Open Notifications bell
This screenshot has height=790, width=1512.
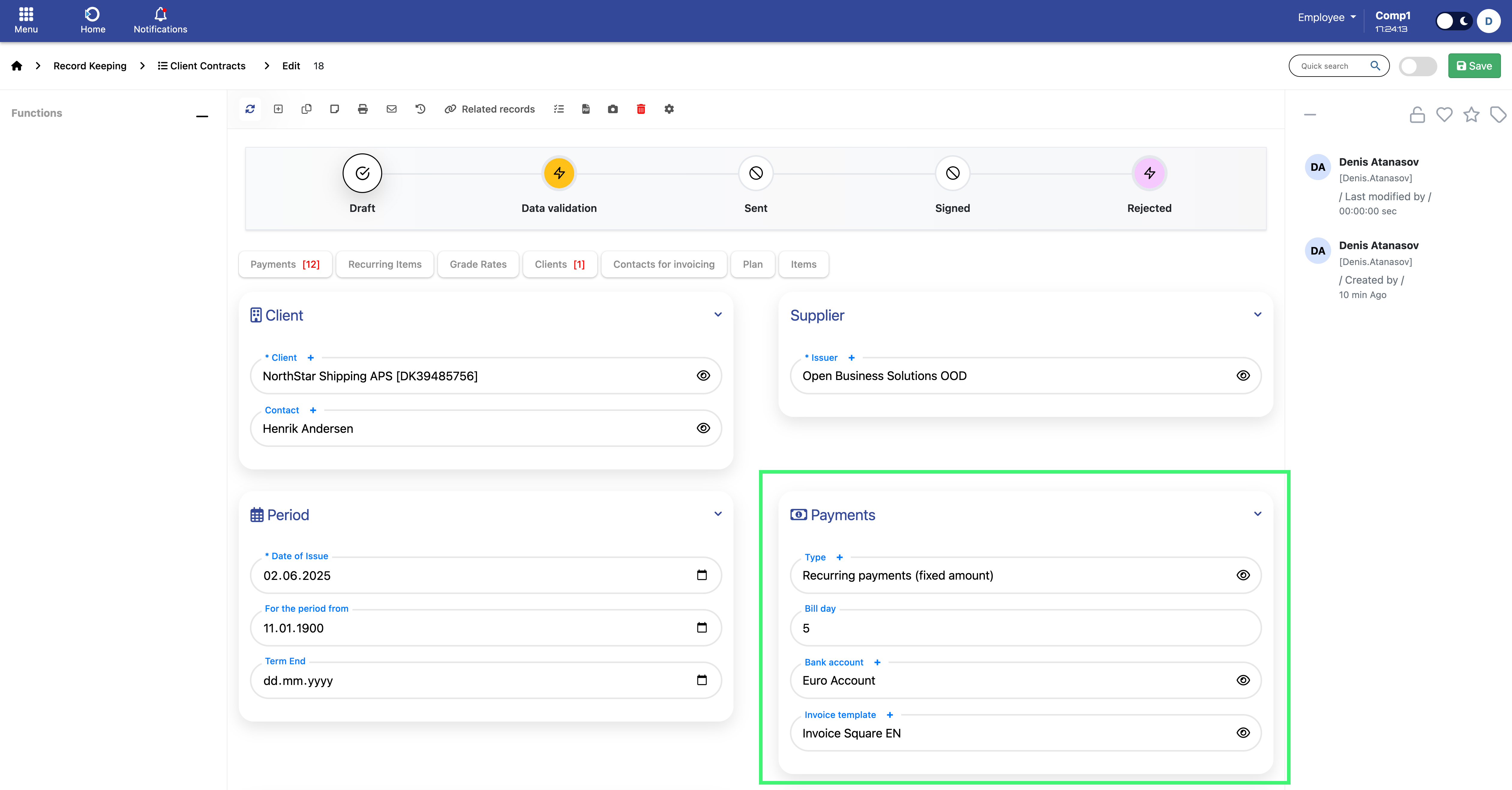point(160,20)
